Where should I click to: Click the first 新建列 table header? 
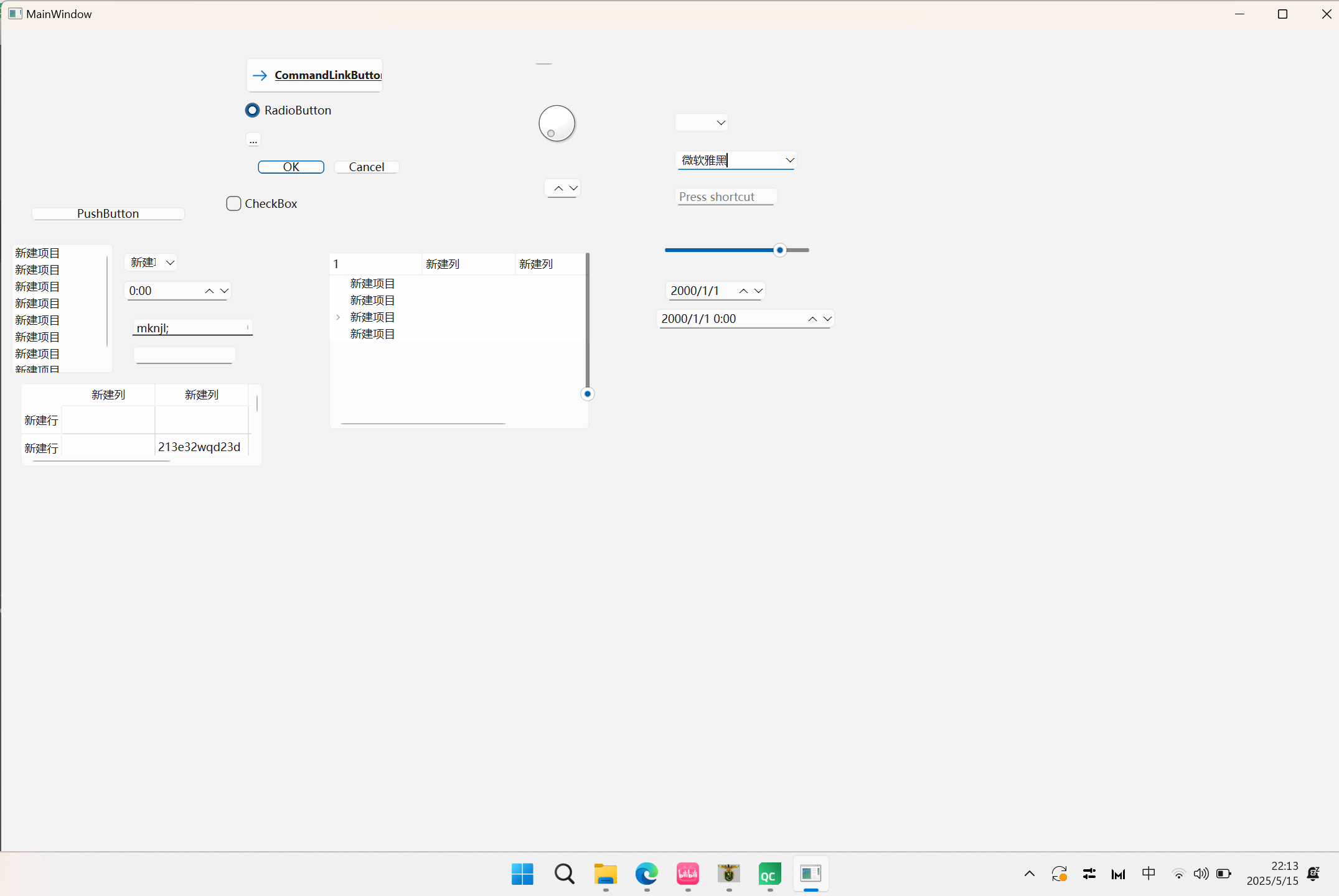point(108,394)
